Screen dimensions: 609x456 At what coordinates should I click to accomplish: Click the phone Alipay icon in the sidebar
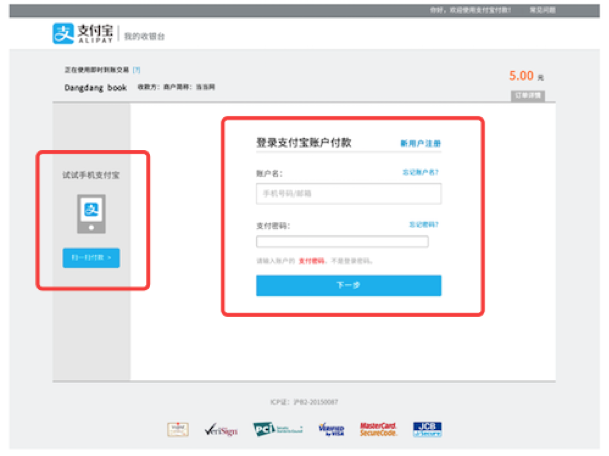[x=91, y=214]
